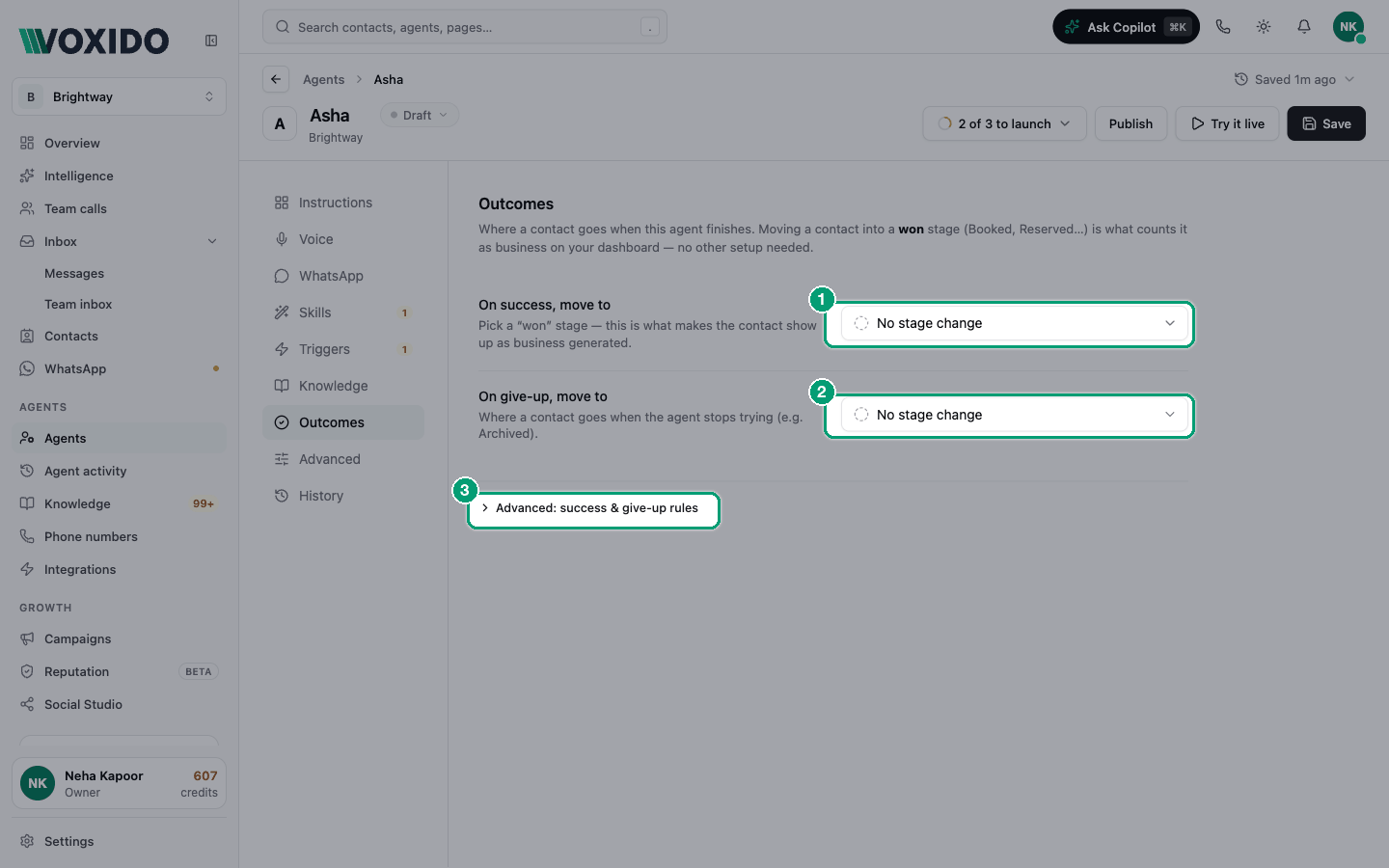The width and height of the screenshot is (1389, 868).
Task: Open Intelligence in the sidebar
Action: (x=120, y=176)
